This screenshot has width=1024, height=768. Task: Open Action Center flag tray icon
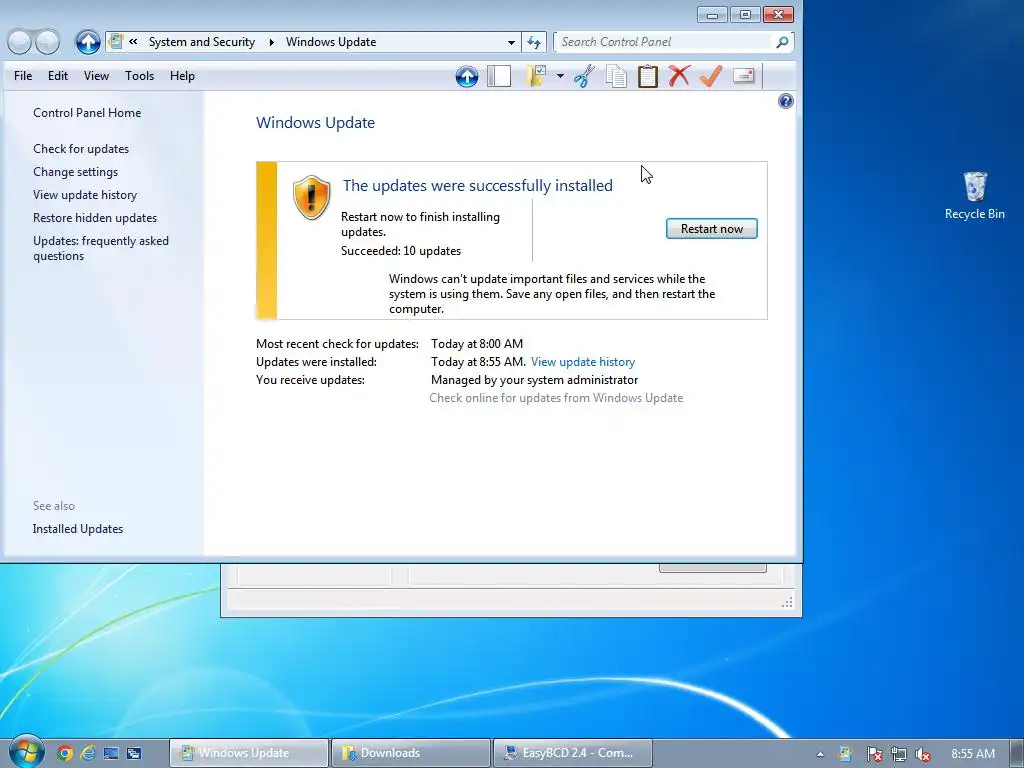click(874, 754)
